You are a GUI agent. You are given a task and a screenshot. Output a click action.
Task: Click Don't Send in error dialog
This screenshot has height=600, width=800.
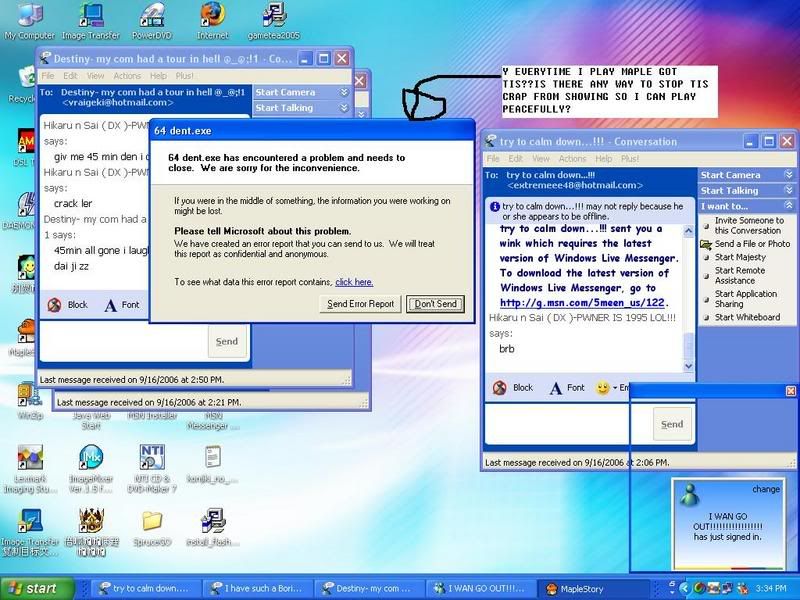pyautogui.click(x=435, y=304)
